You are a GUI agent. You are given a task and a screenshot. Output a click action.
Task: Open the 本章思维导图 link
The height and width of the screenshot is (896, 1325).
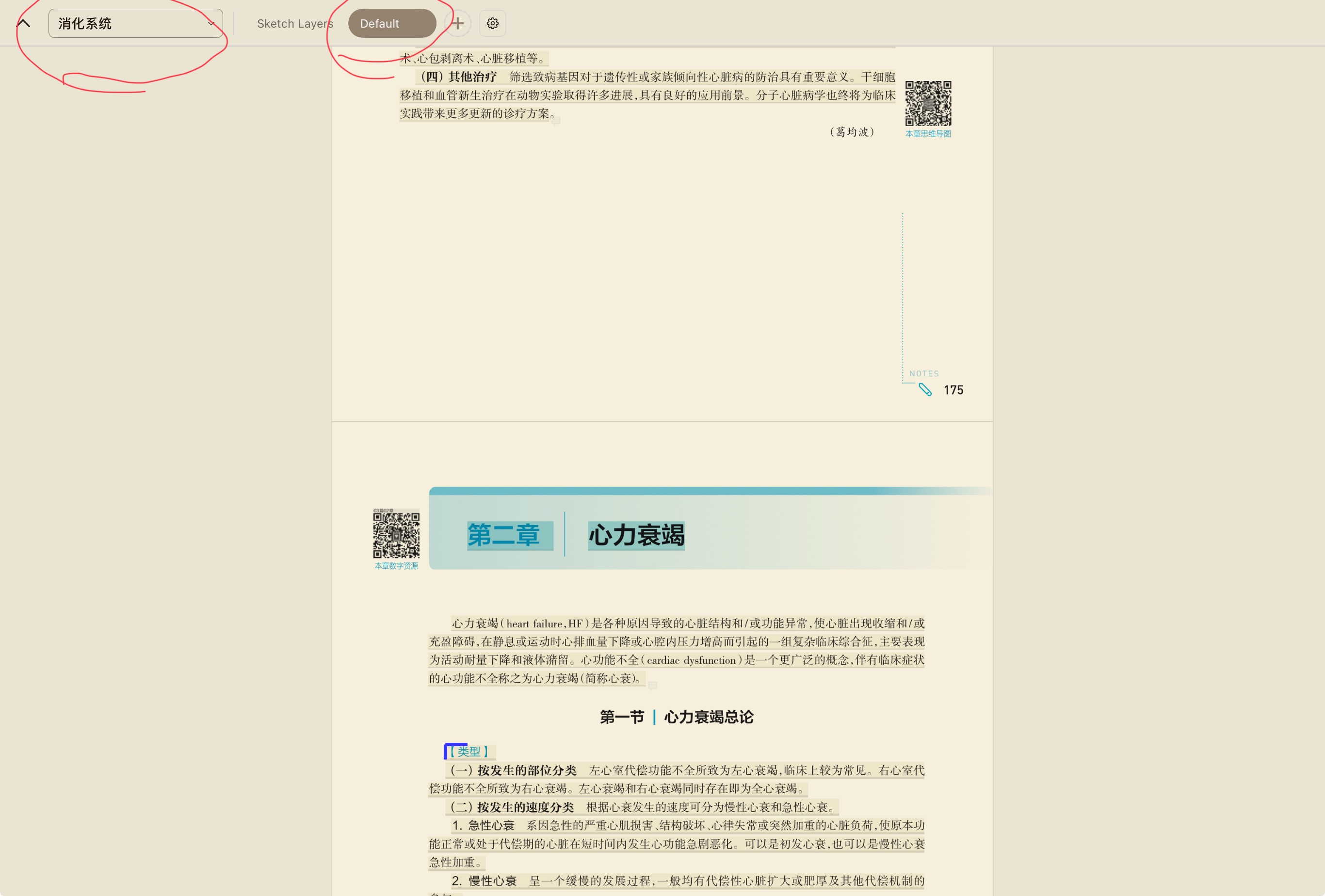(x=928, y=134)
